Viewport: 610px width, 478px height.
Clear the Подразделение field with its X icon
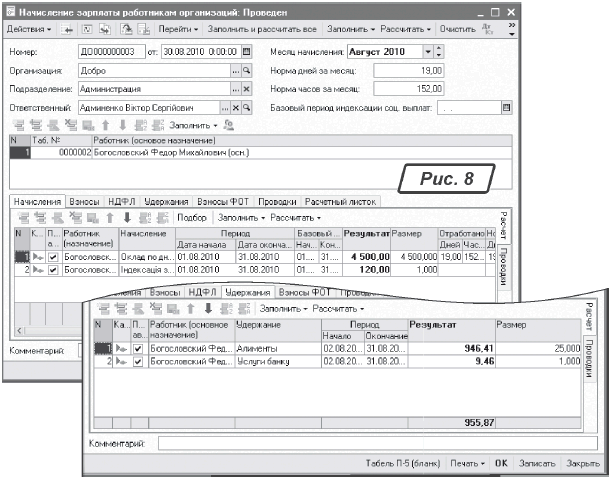coord(246,88)
